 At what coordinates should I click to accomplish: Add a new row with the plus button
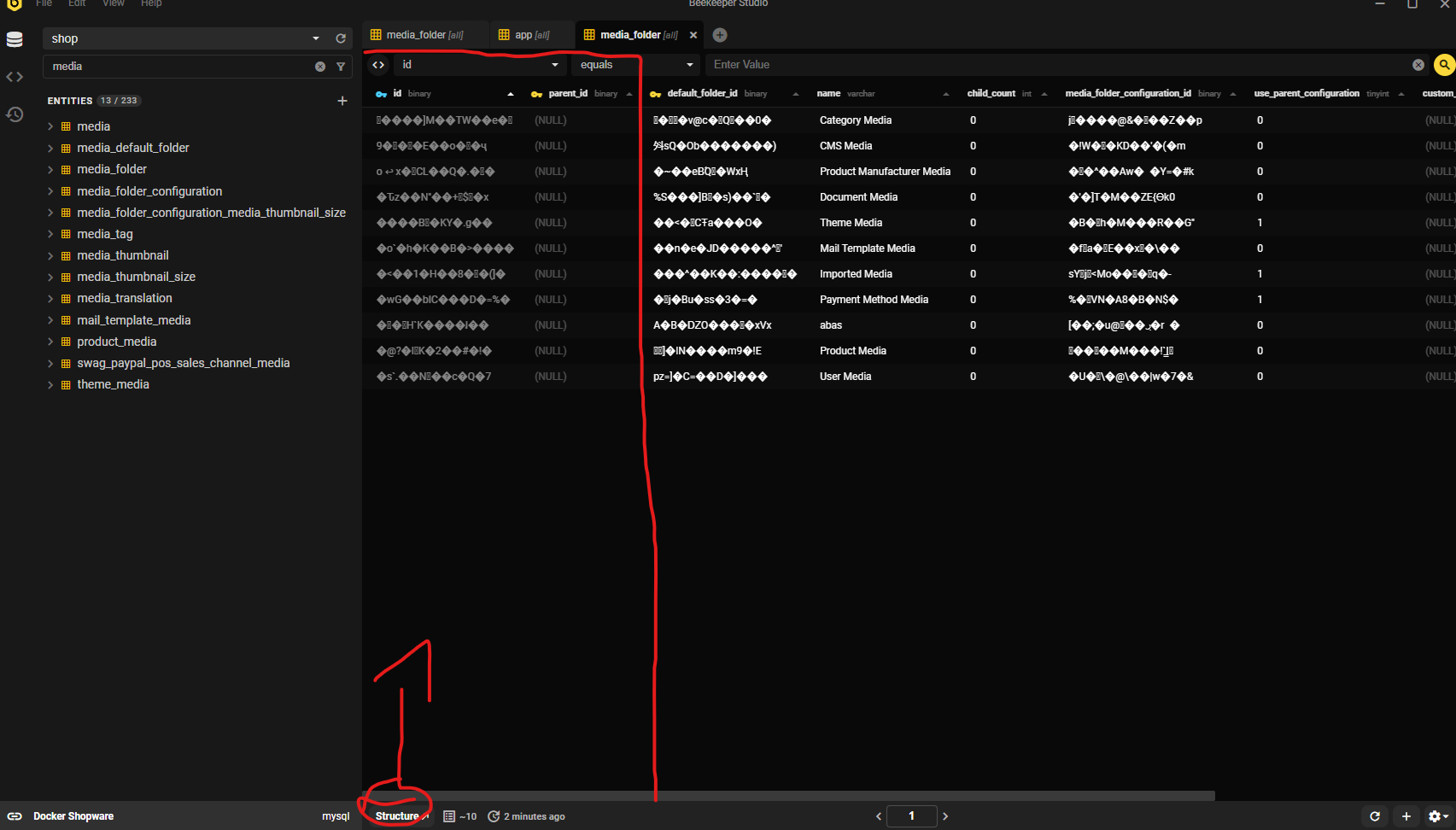click(1406, 815)
